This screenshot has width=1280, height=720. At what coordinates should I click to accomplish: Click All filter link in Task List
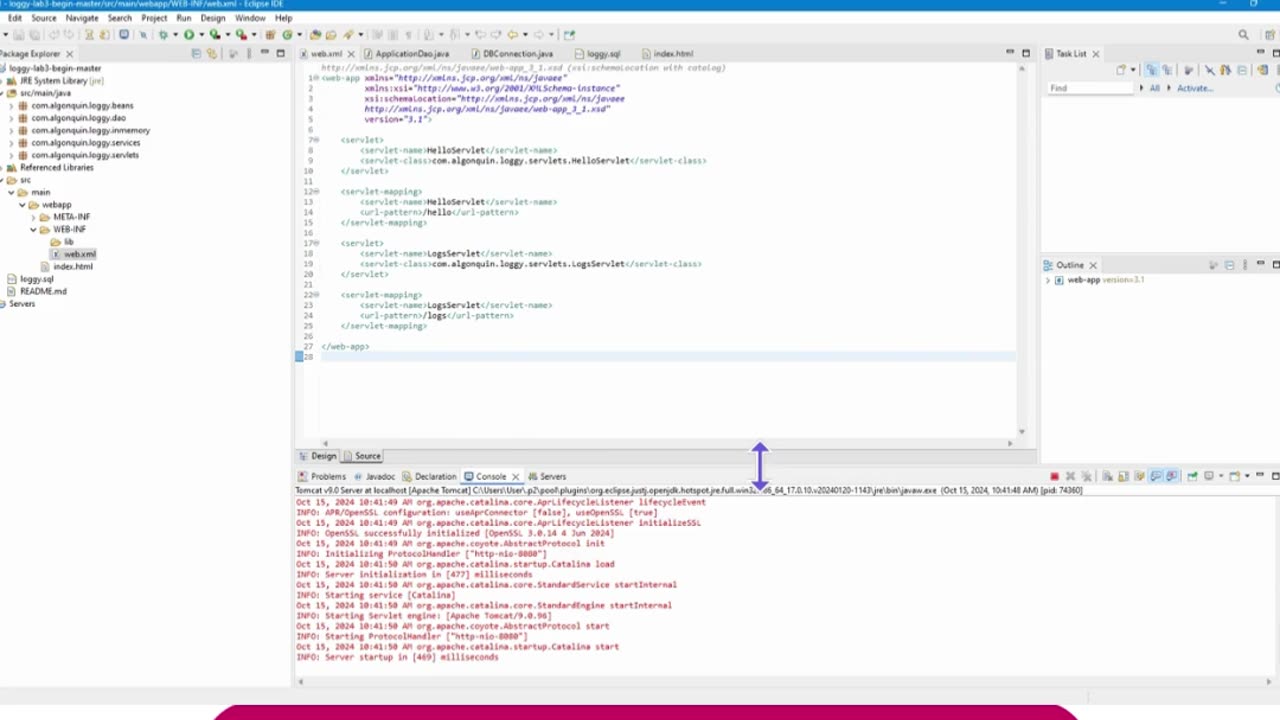[1154, 88]
